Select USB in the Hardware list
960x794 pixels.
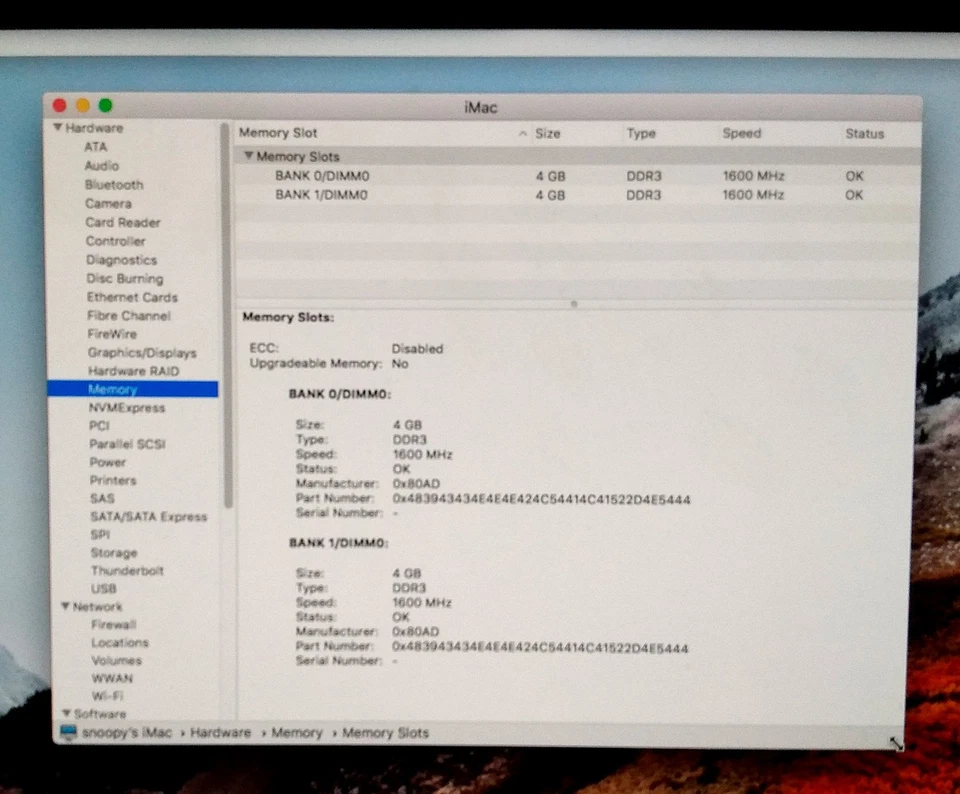[103, 589]
